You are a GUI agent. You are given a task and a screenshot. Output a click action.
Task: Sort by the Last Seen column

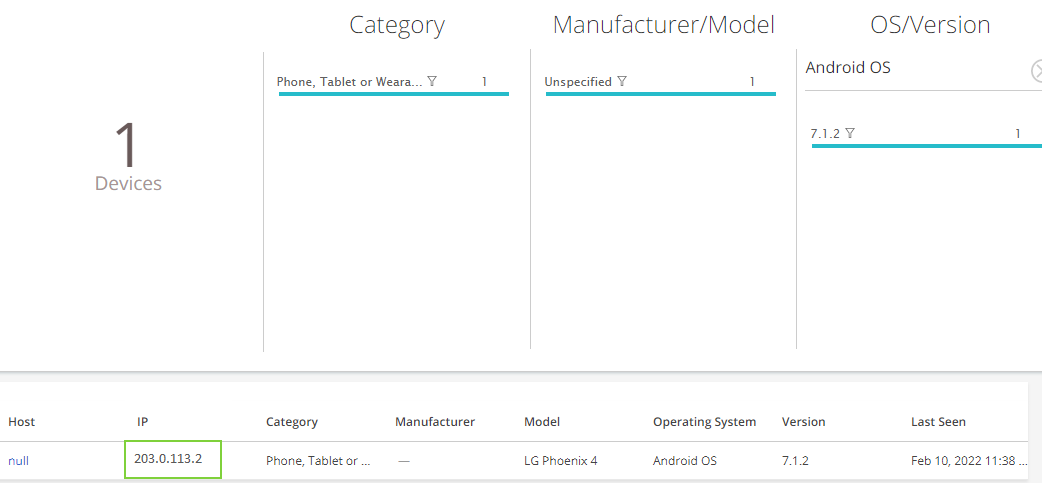938,422
